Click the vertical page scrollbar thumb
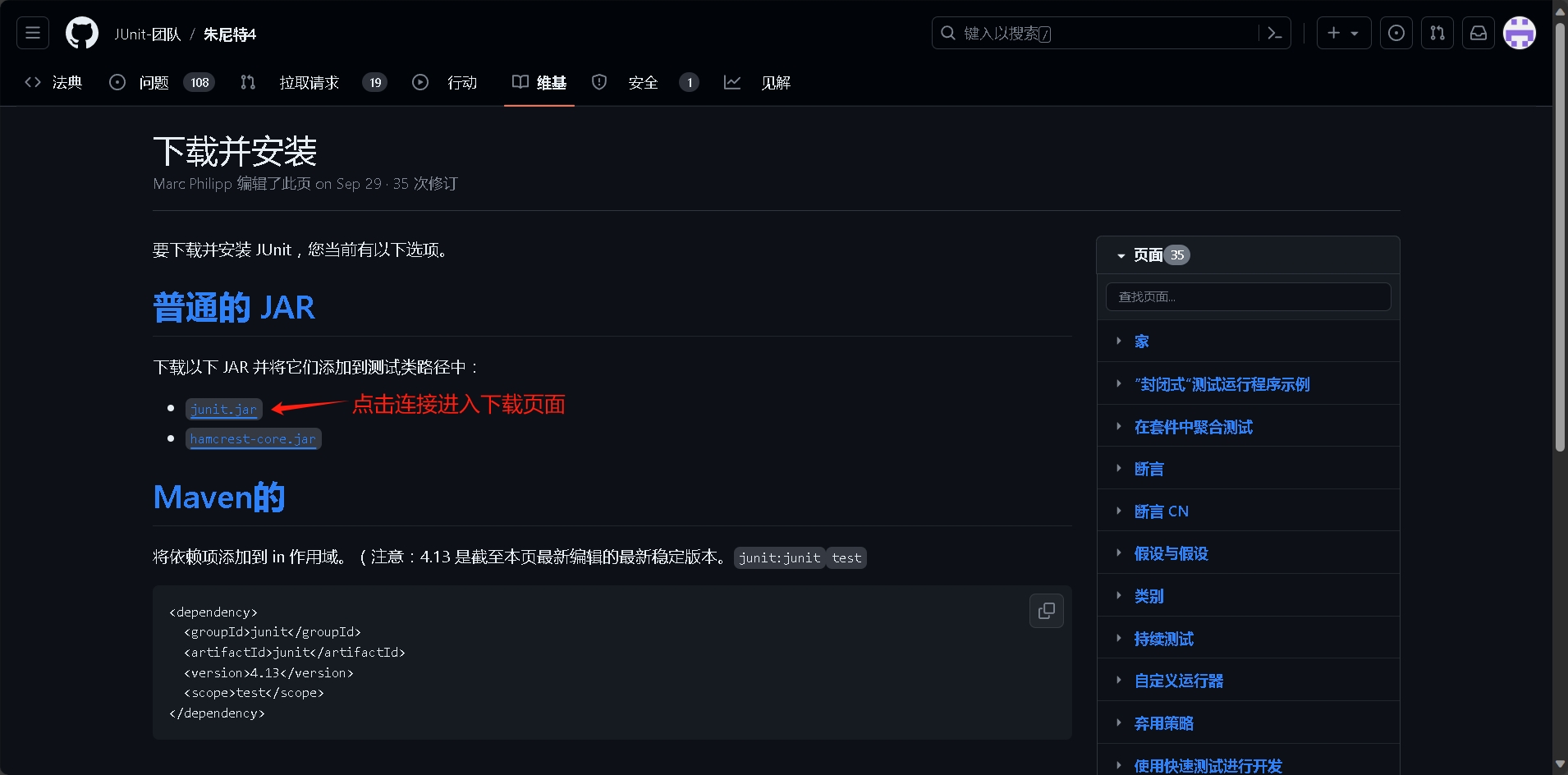 tap(1560, 236)
